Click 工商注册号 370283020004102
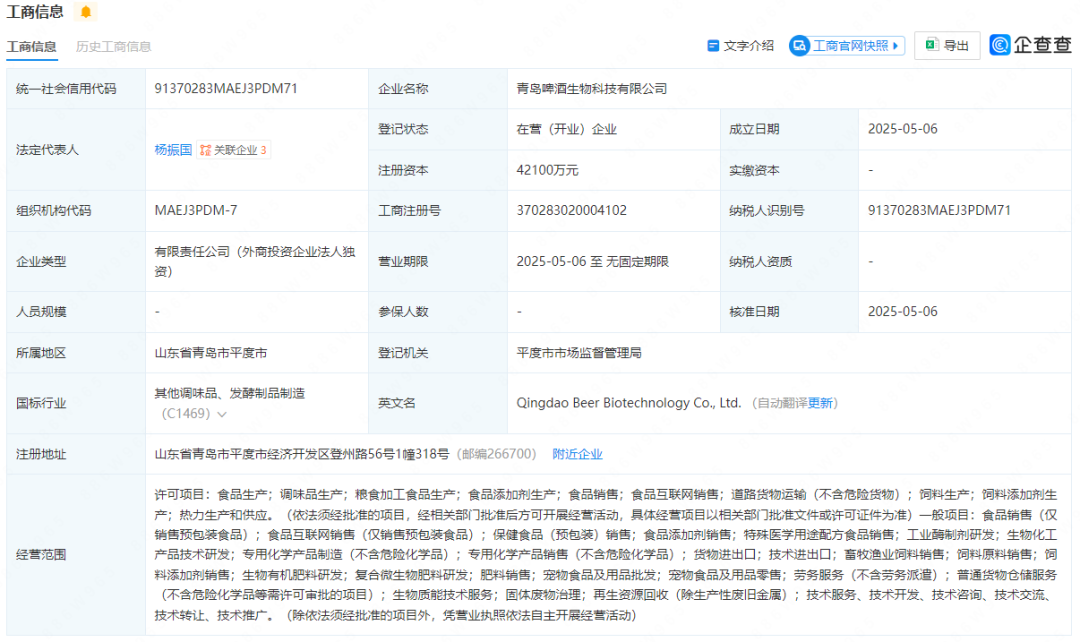The image size is (1080, 642). pyautogui.click(x=572, y=210)
